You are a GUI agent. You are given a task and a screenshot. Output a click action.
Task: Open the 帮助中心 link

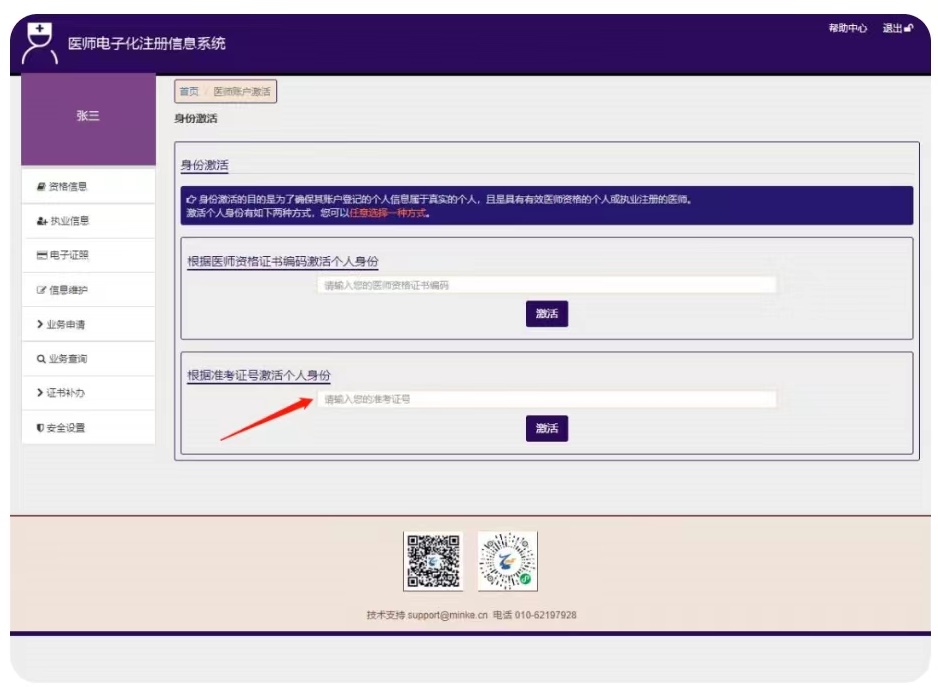coord(847,28)
